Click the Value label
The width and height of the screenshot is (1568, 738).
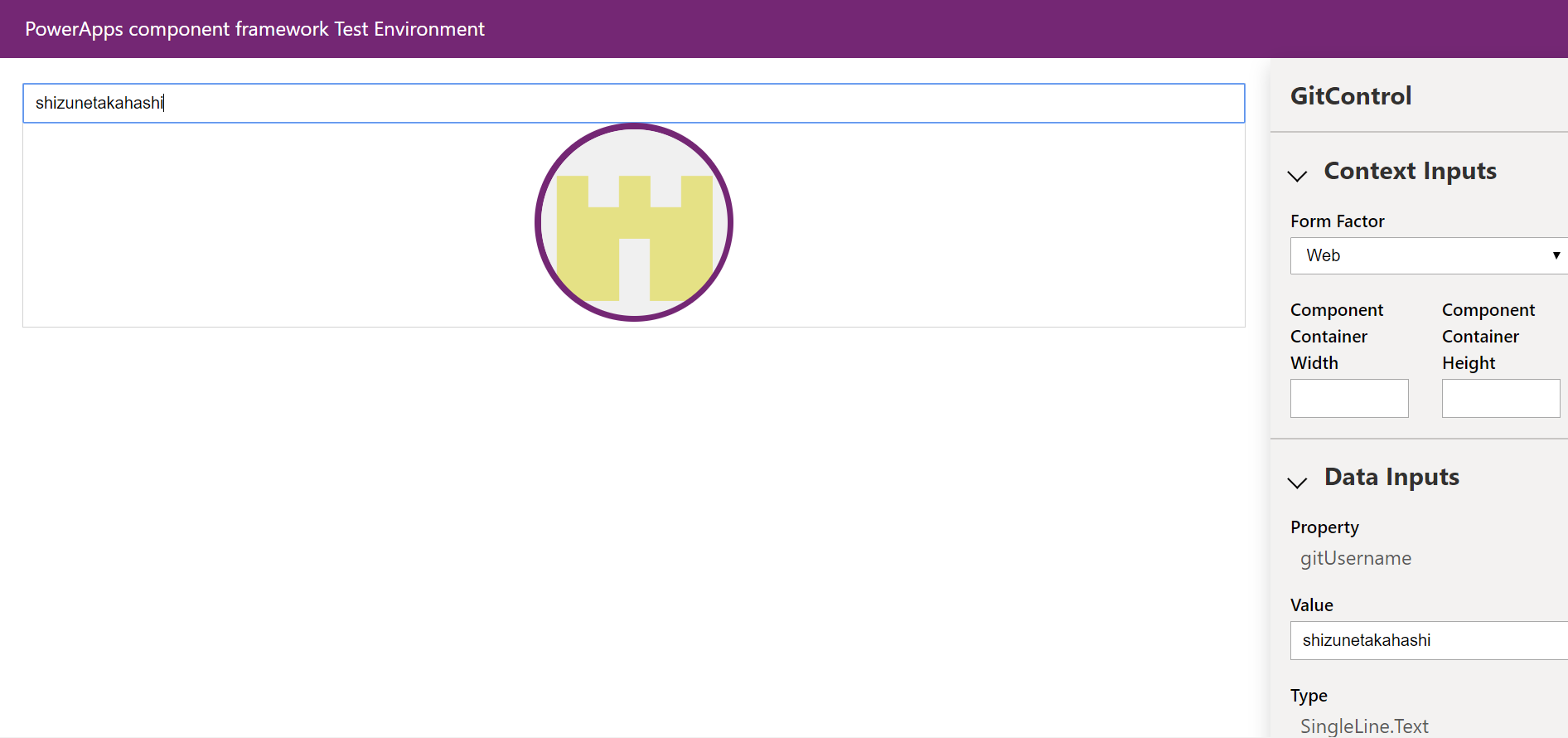click(x=1311, y=605)
